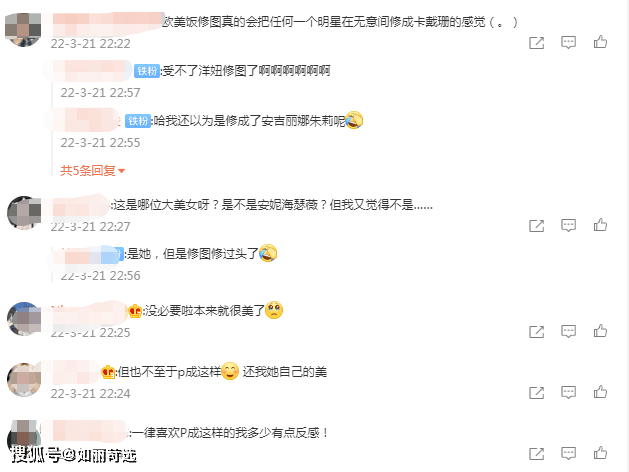
Task: Reply to the comment posted at 22:25
Action: click(x=568, y=331)
